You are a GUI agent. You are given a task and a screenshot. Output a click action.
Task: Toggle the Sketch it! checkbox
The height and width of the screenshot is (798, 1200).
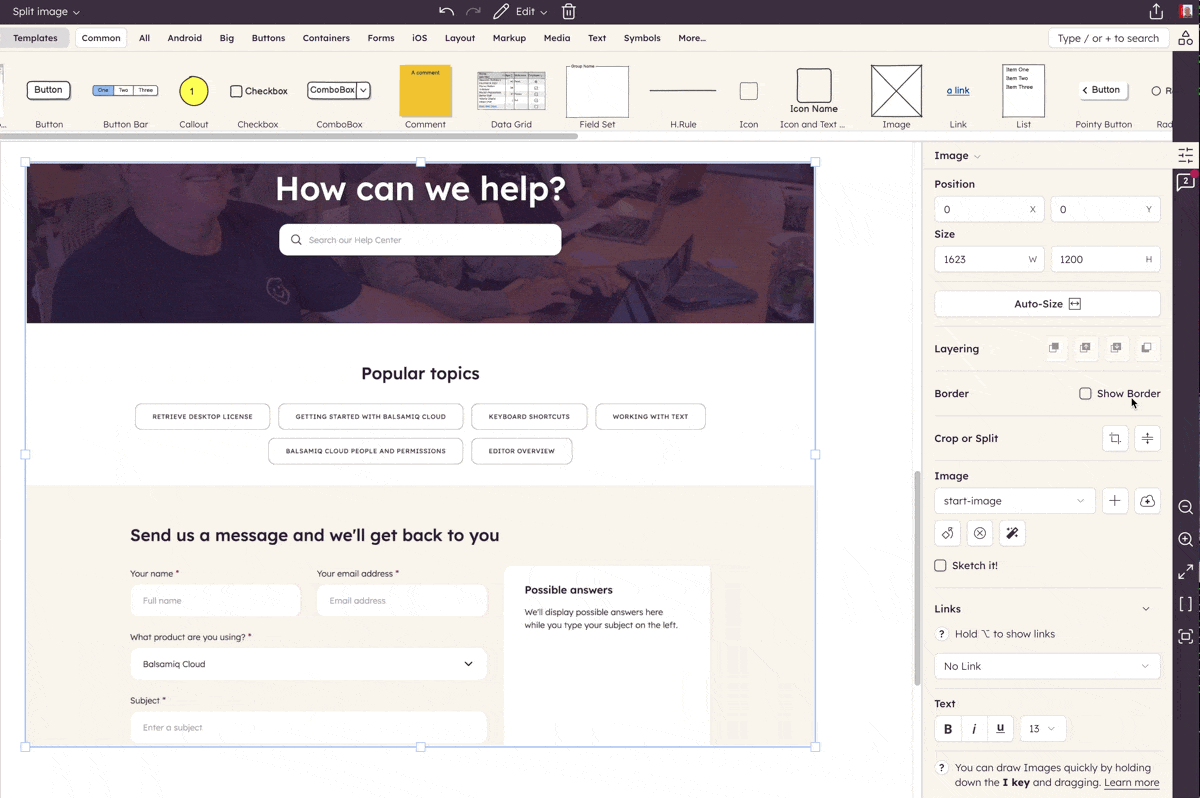coord(940,566)
